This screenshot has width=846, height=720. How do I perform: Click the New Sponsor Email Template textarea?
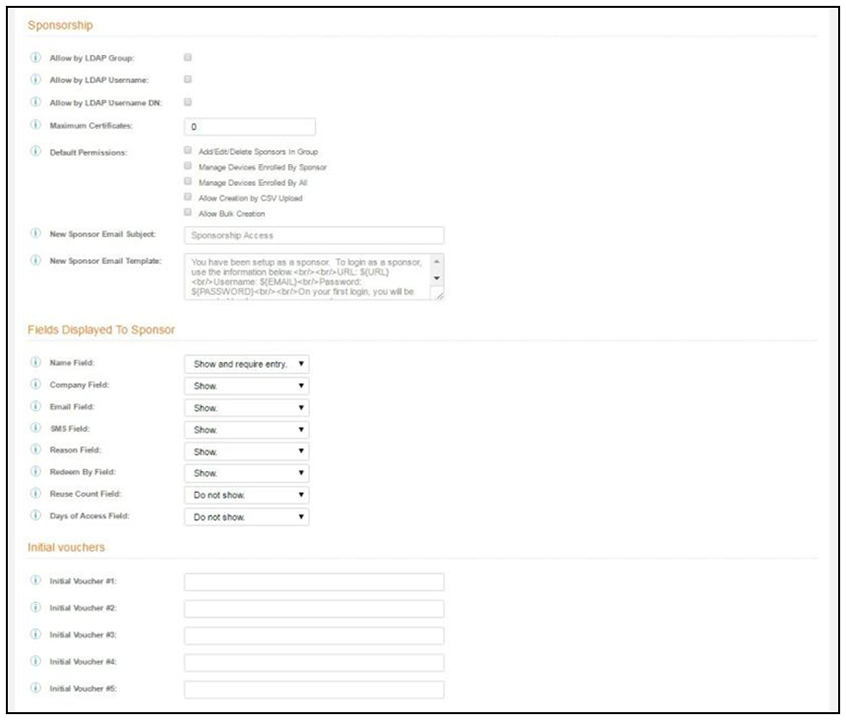click(314, 276)
